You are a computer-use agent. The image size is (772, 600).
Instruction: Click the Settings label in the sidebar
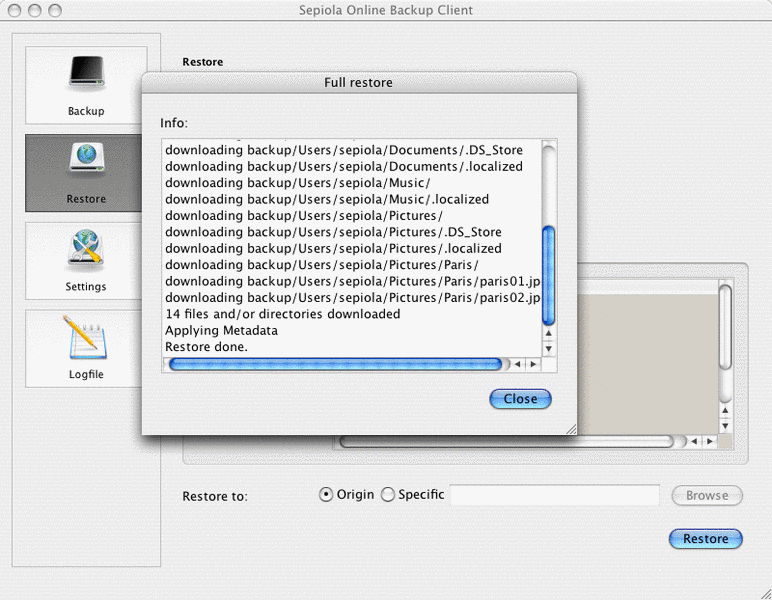tap(86, 286)
